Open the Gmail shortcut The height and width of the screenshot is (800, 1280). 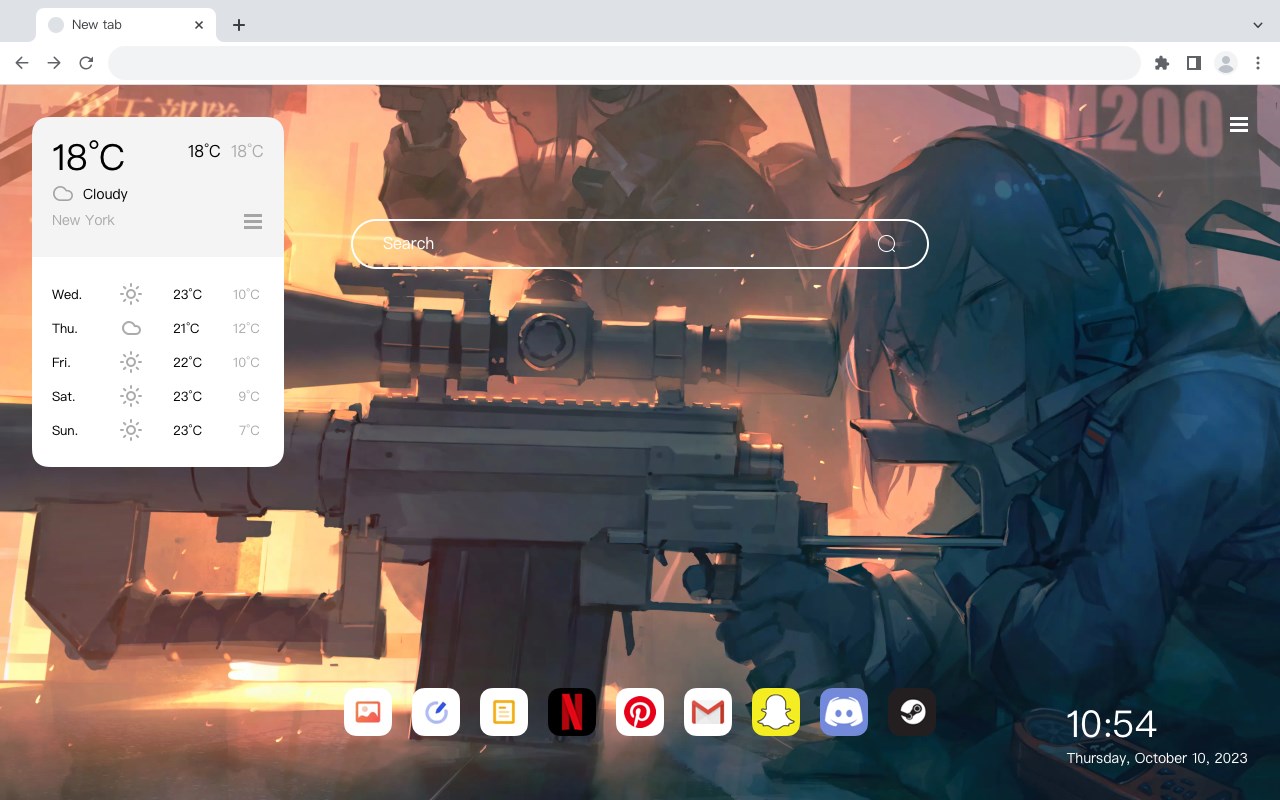pos(708,712)
